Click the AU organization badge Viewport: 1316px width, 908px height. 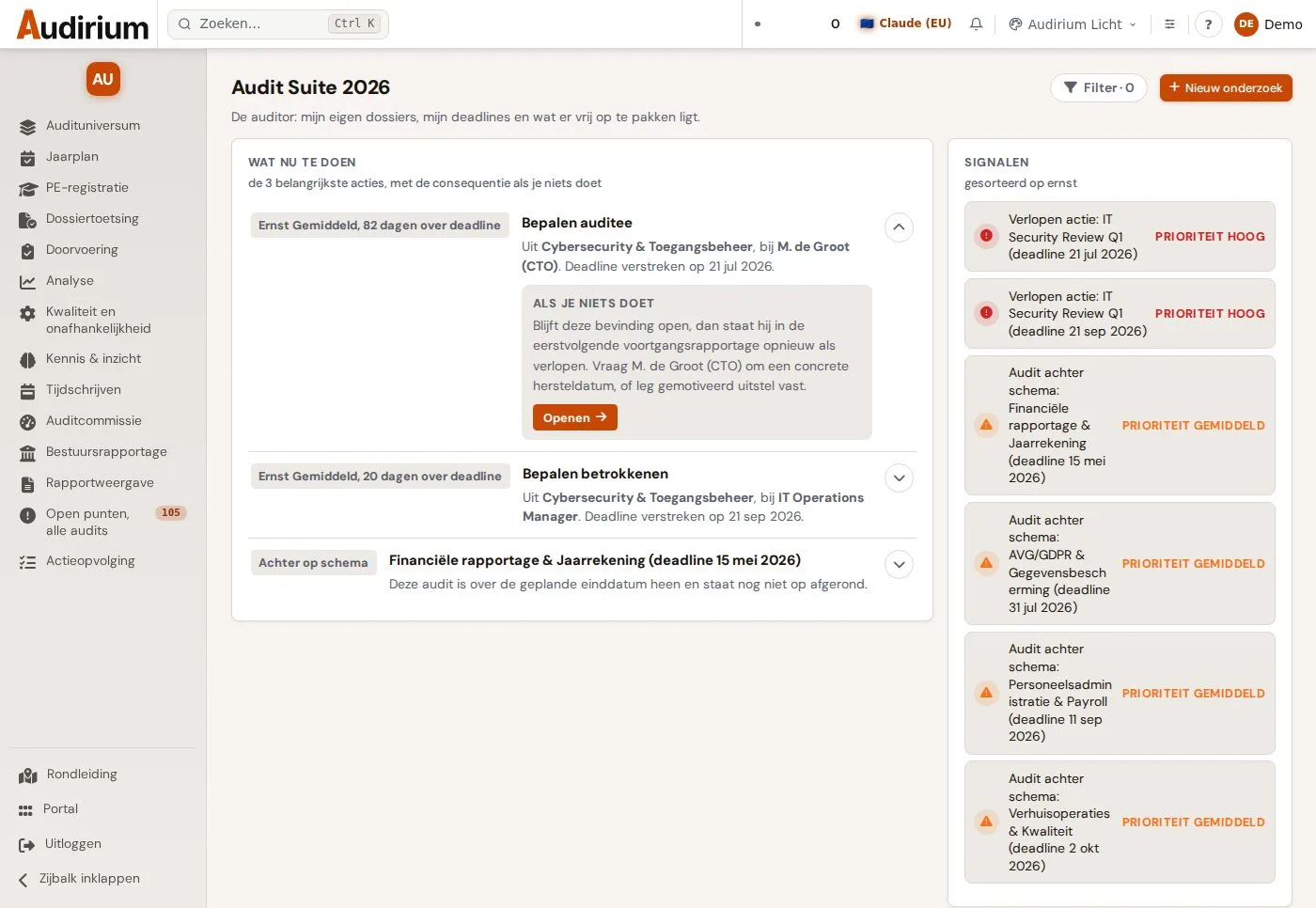[103, 80]
